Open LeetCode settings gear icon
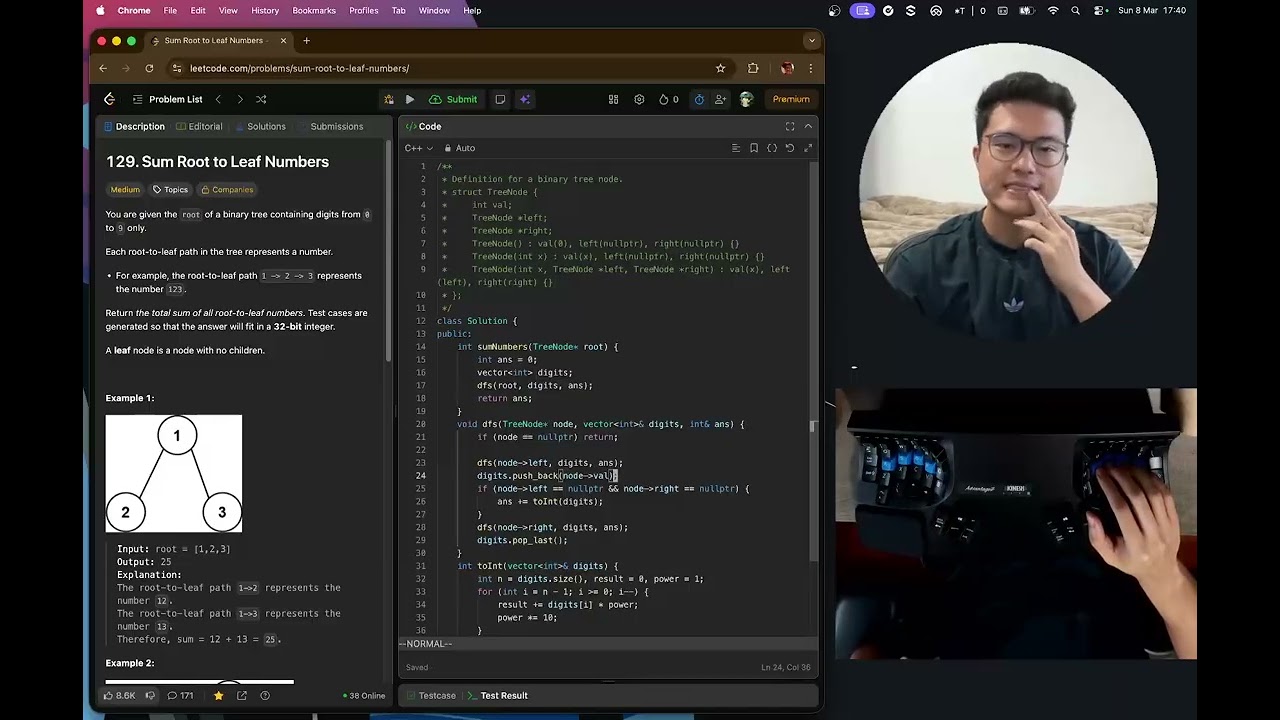This screenshot has height=720, width=1280. pos(639,99)
